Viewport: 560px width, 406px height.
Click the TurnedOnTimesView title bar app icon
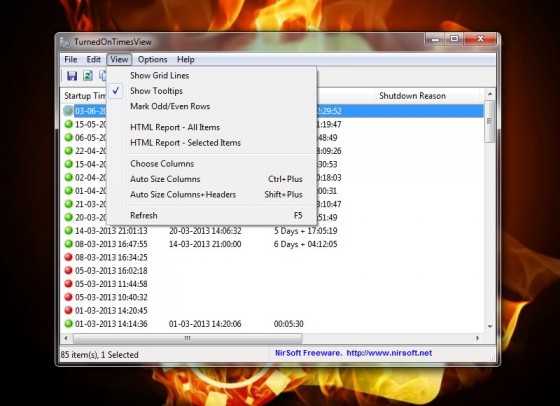point(65,42)
